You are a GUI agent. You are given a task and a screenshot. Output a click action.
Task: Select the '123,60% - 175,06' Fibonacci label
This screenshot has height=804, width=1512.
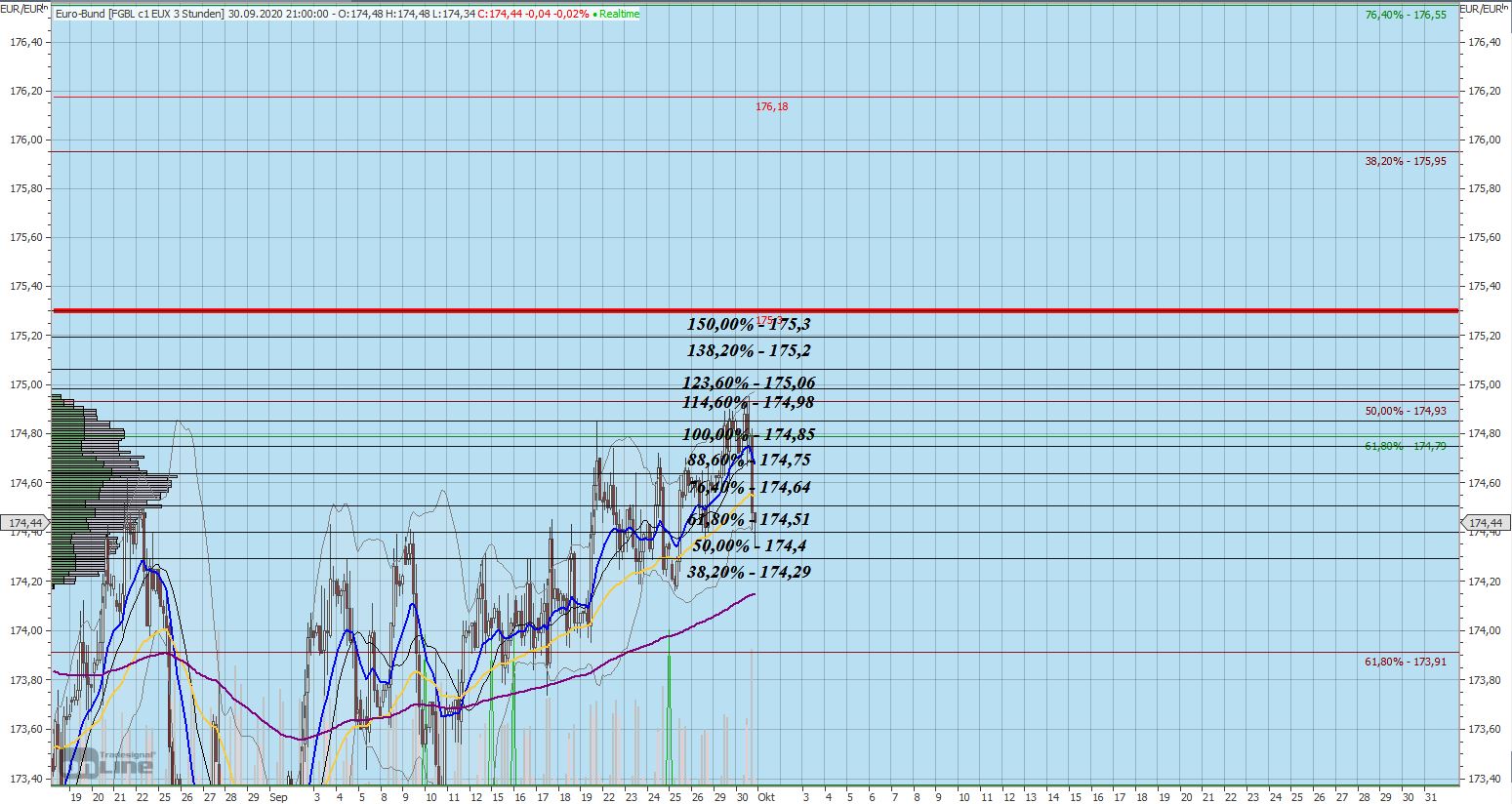tap(749, 382)
